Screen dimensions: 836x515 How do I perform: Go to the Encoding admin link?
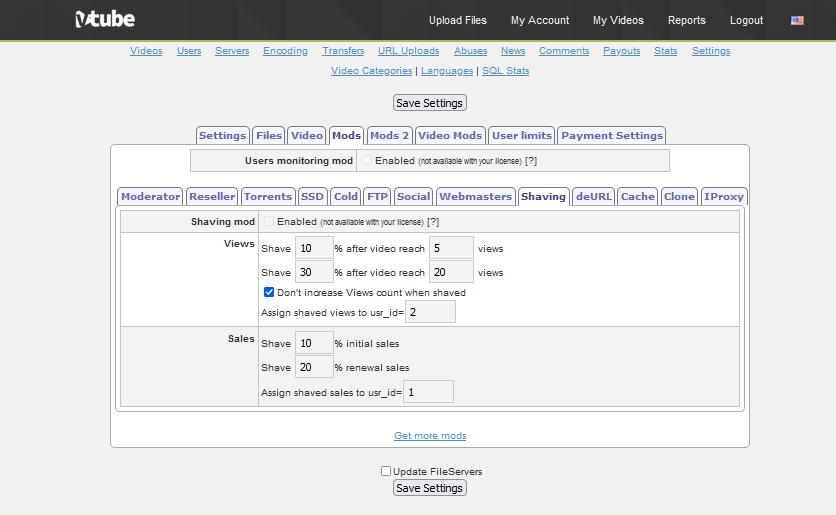286,51
